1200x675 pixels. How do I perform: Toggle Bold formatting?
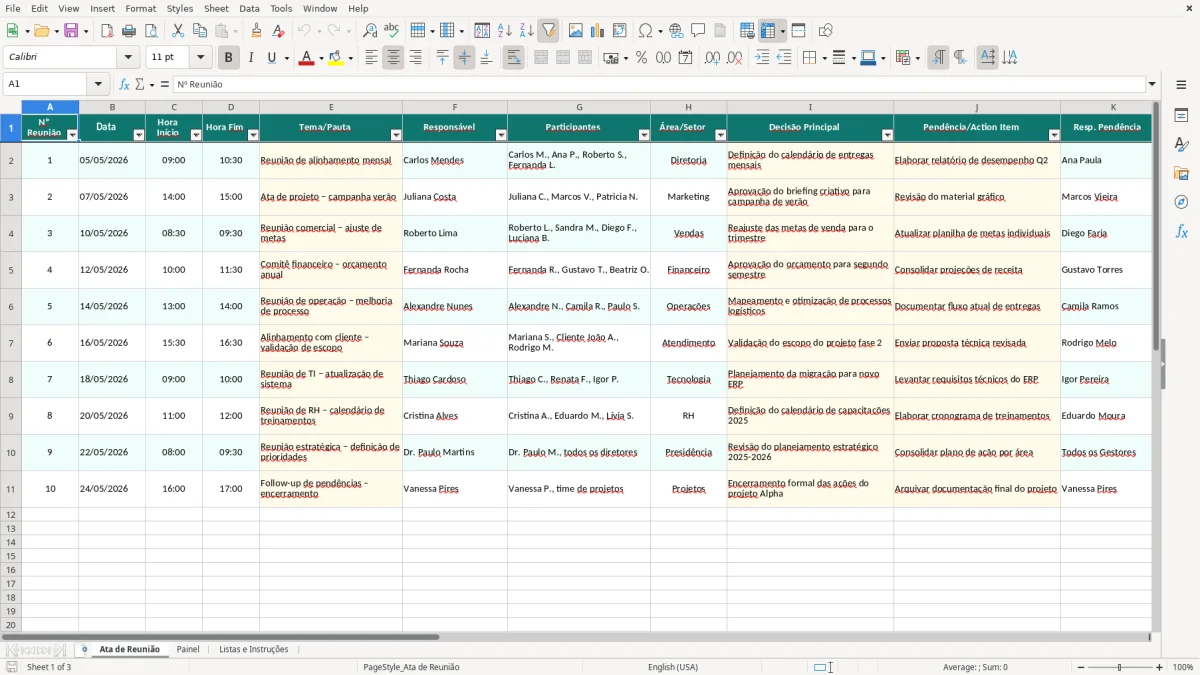pos(228,58)
